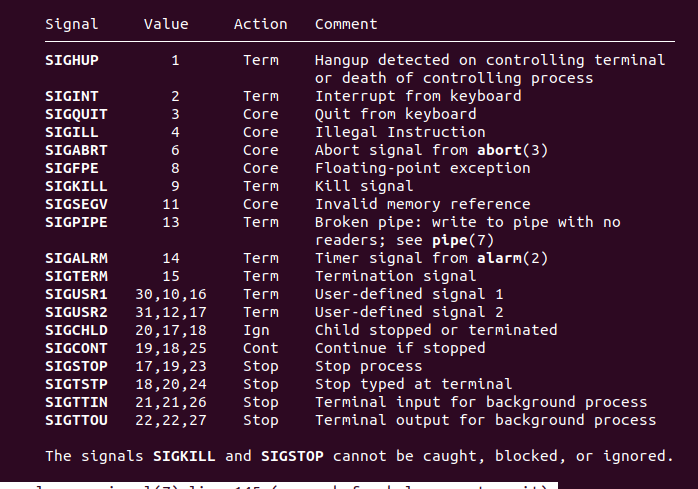698x489 pixels.
Task: Click the pager status line at the bottom
Action: coord(280,485)
